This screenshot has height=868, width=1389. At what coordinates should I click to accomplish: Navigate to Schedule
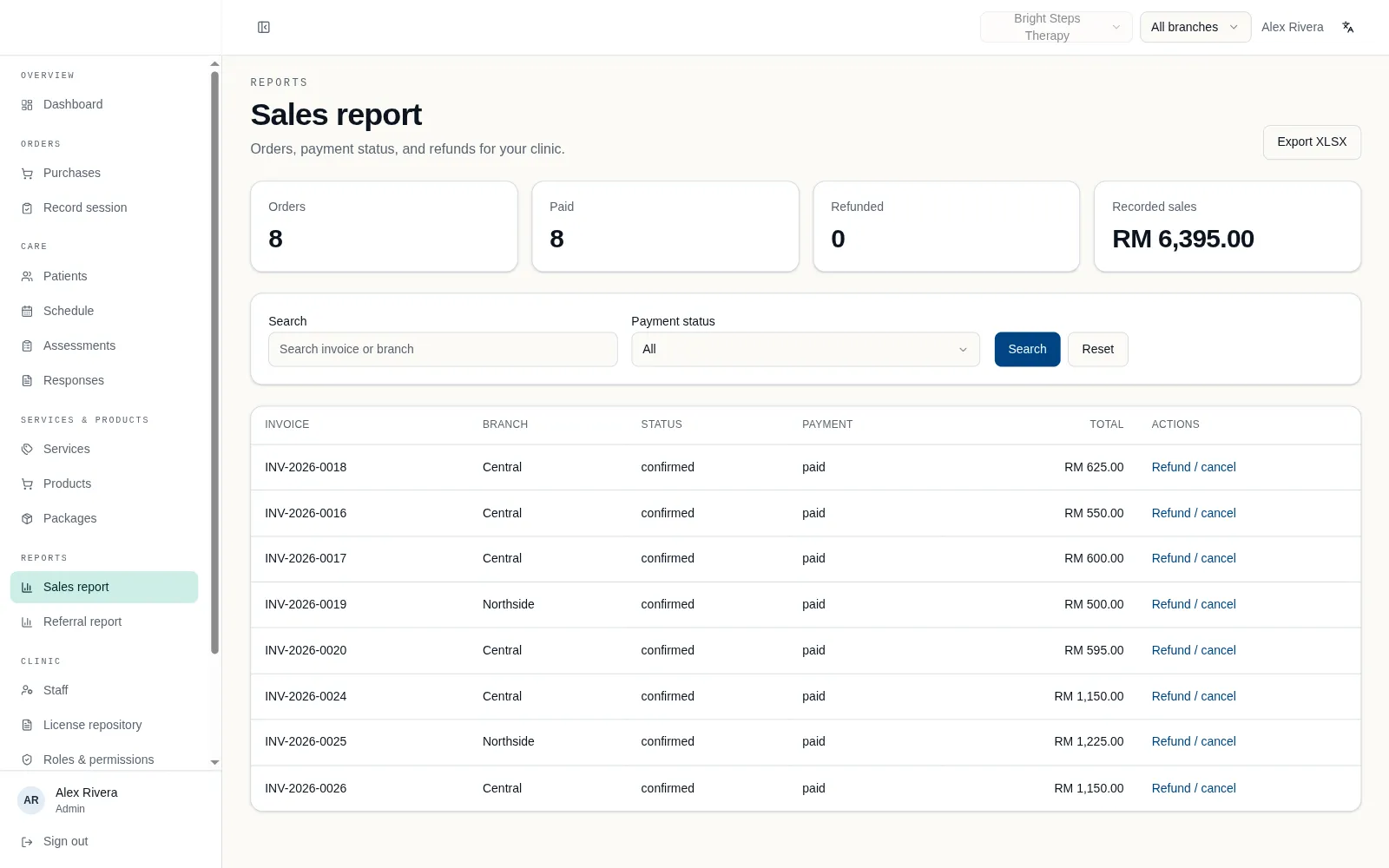(104, 311)
